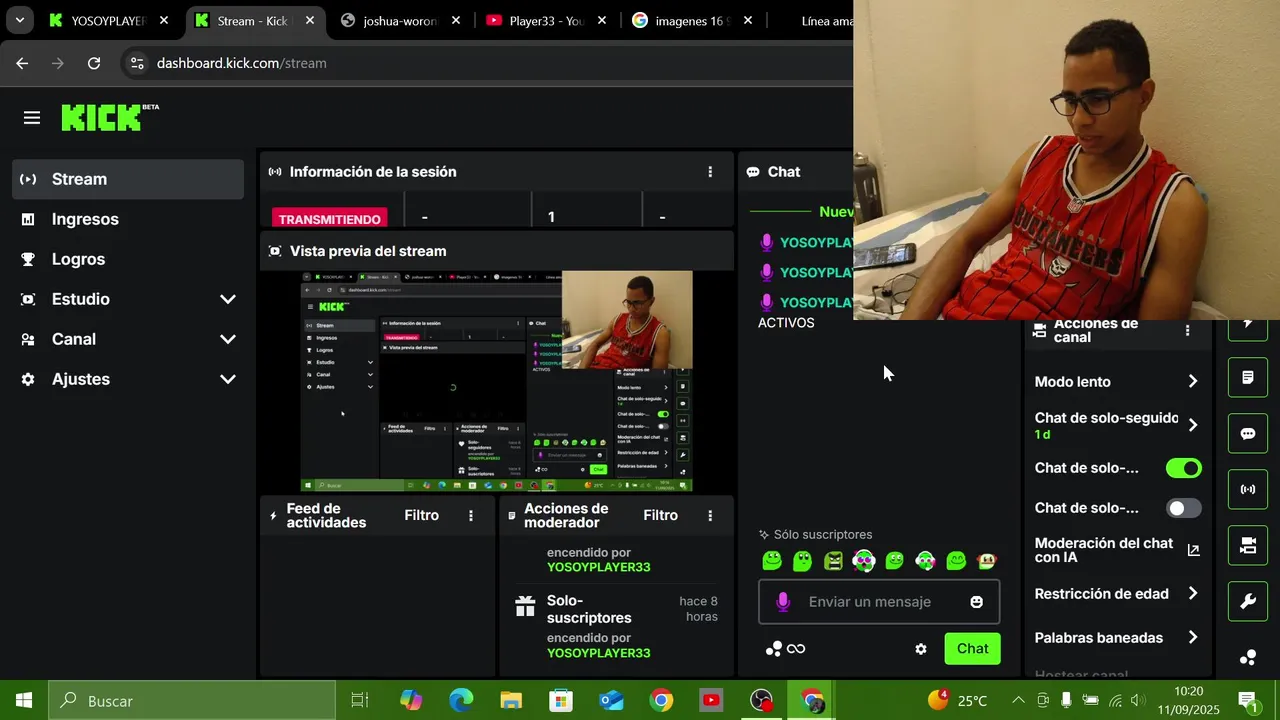Open the browser tab search dropdown arrow
Viewport: 1280px width, 720px height.
(x=19, y=20)
